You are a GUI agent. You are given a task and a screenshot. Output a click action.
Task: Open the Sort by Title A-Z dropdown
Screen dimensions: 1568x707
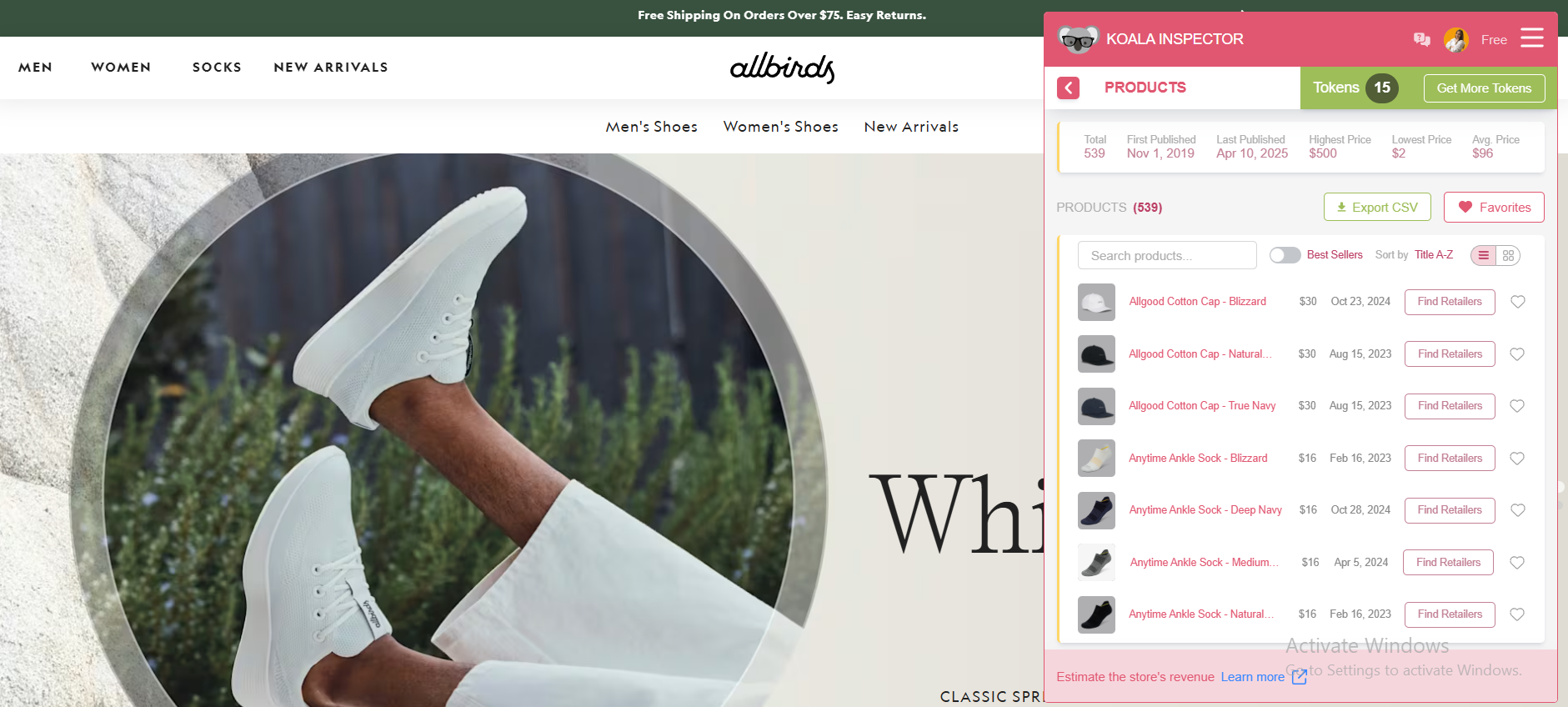click(1434, 255)
